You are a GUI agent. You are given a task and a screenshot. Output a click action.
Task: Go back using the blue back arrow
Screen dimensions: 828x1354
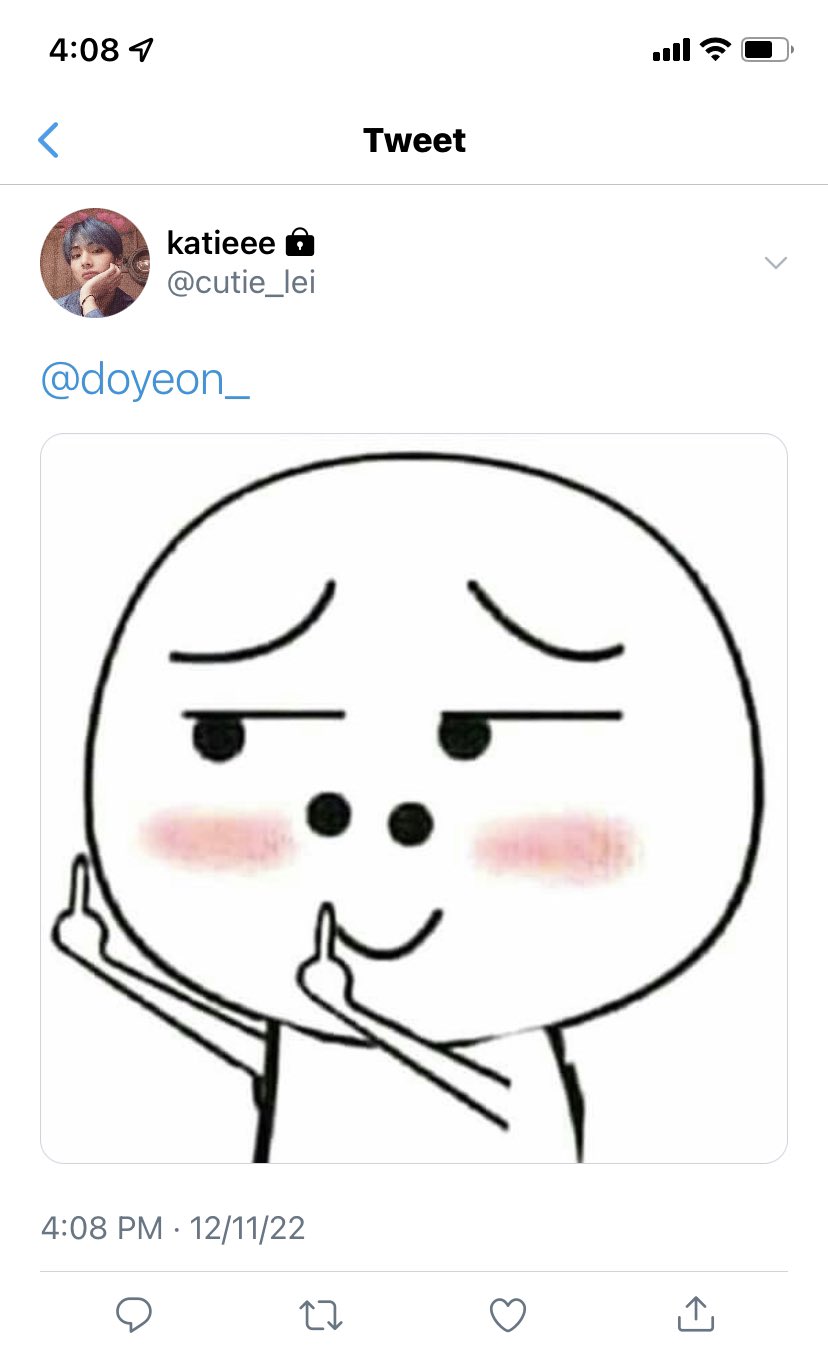click(x=48, y=140)
